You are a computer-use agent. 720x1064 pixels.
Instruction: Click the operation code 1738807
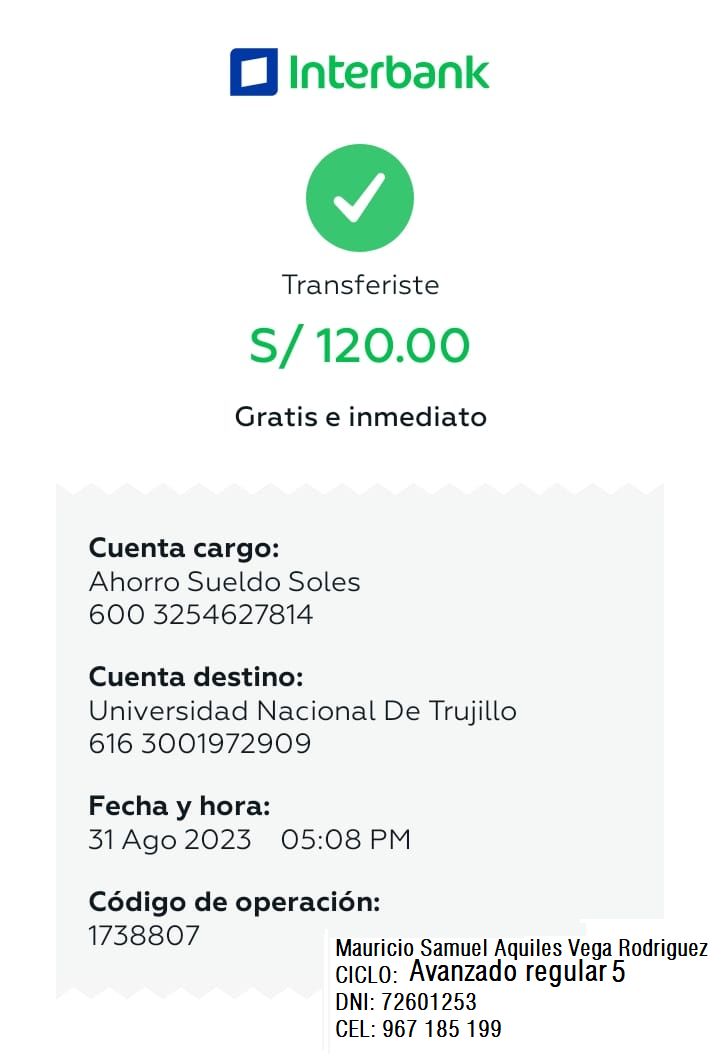click(x=144, y=936)
